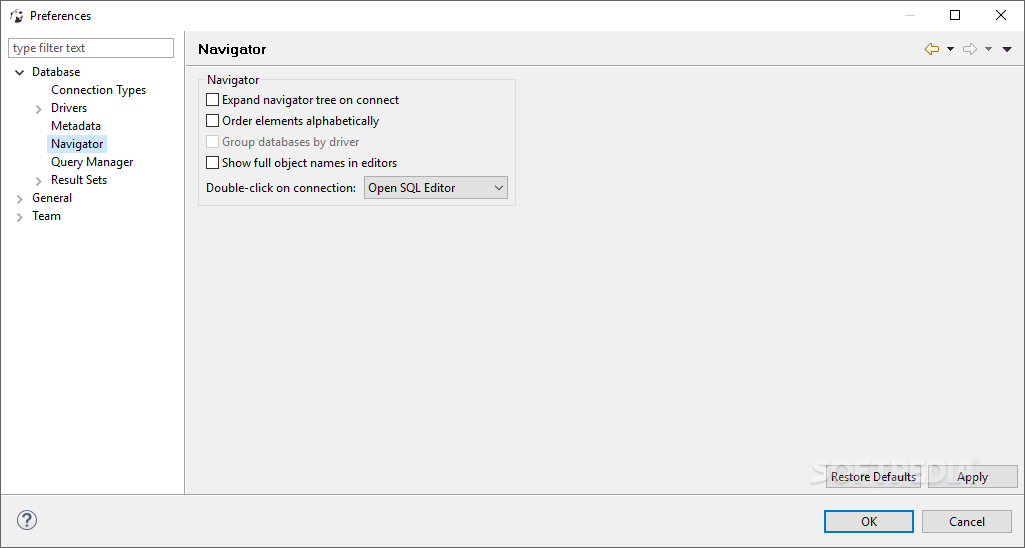Close the Preferences window

(1001, 15)
